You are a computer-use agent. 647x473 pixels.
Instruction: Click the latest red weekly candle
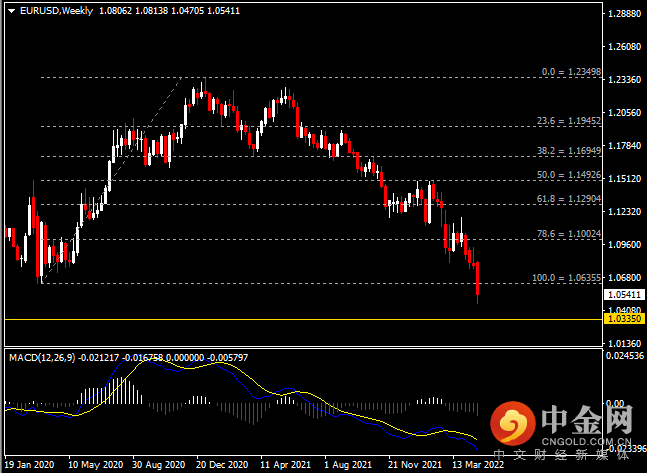tap(477, 283)
